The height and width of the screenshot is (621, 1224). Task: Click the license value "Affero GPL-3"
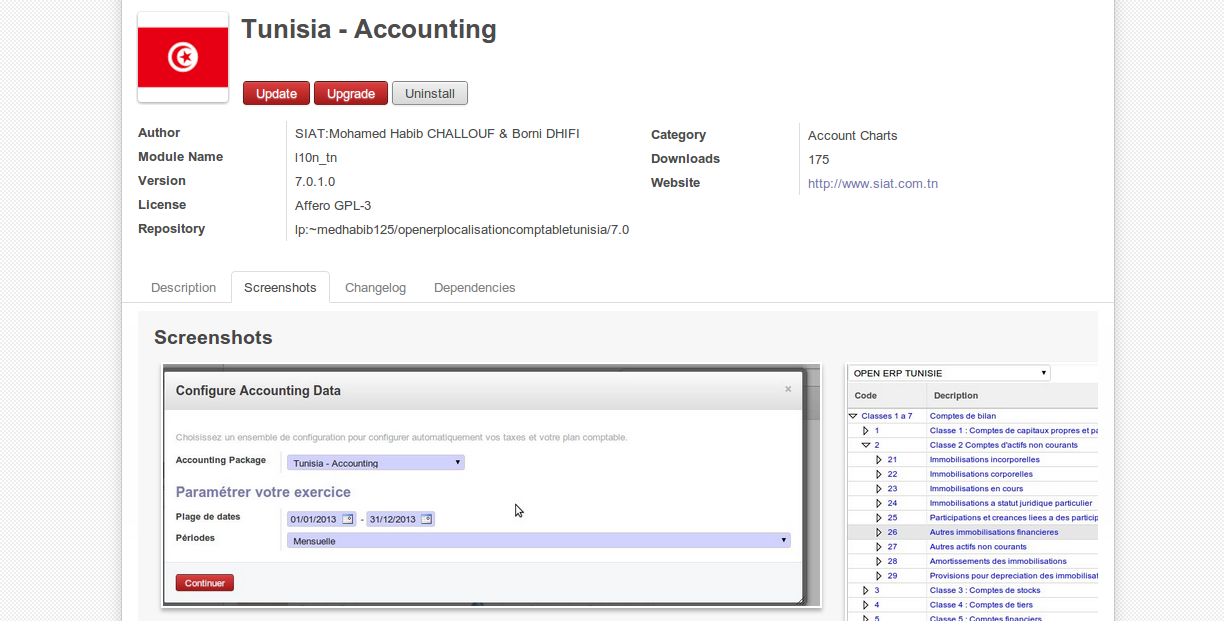point(333,205)
